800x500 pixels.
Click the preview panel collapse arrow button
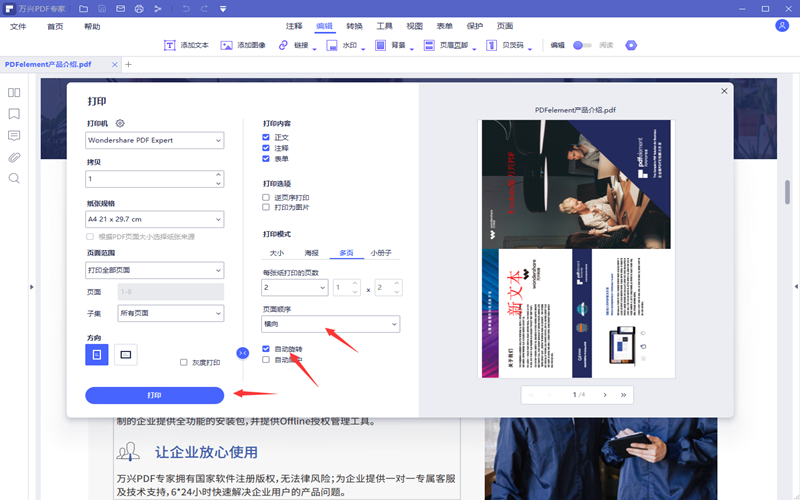click(x=242, y=353)
